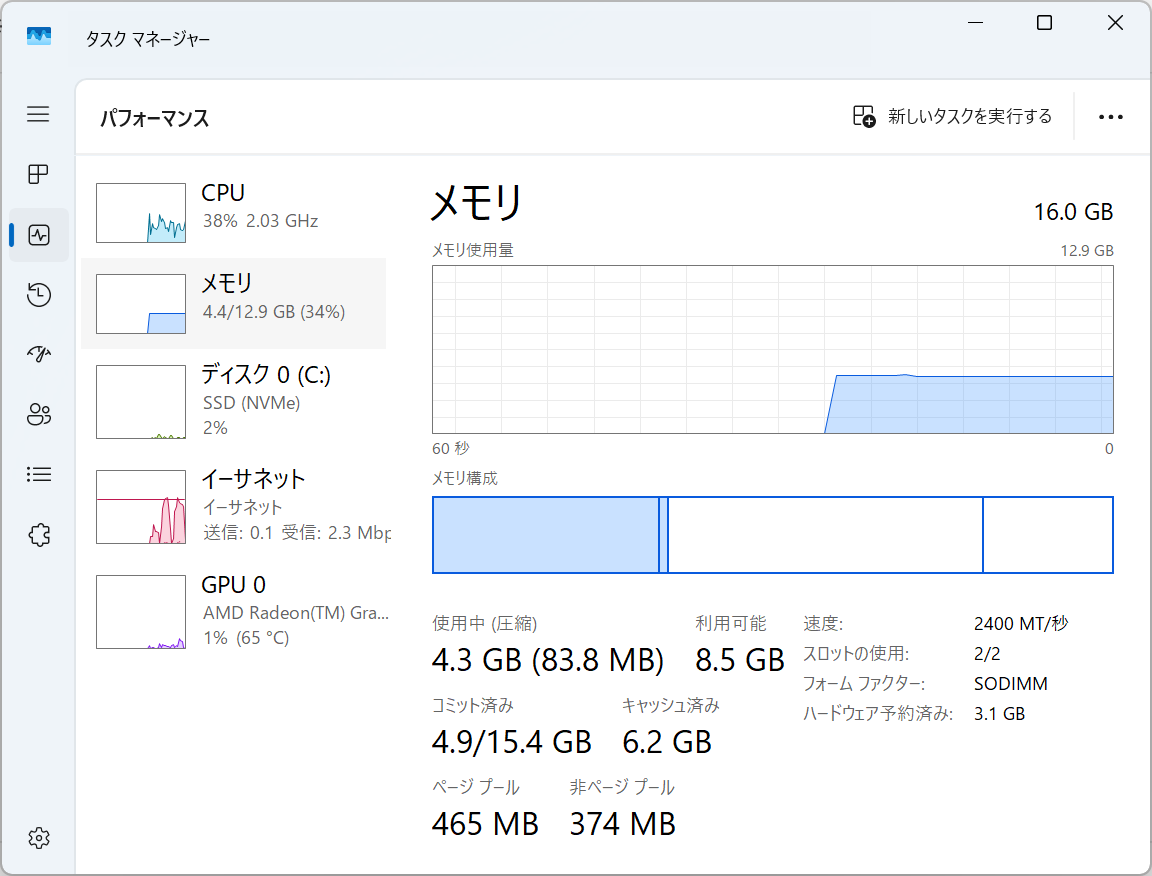
Task: Maximize the Task Manager window
Action: coord(1044,23)
